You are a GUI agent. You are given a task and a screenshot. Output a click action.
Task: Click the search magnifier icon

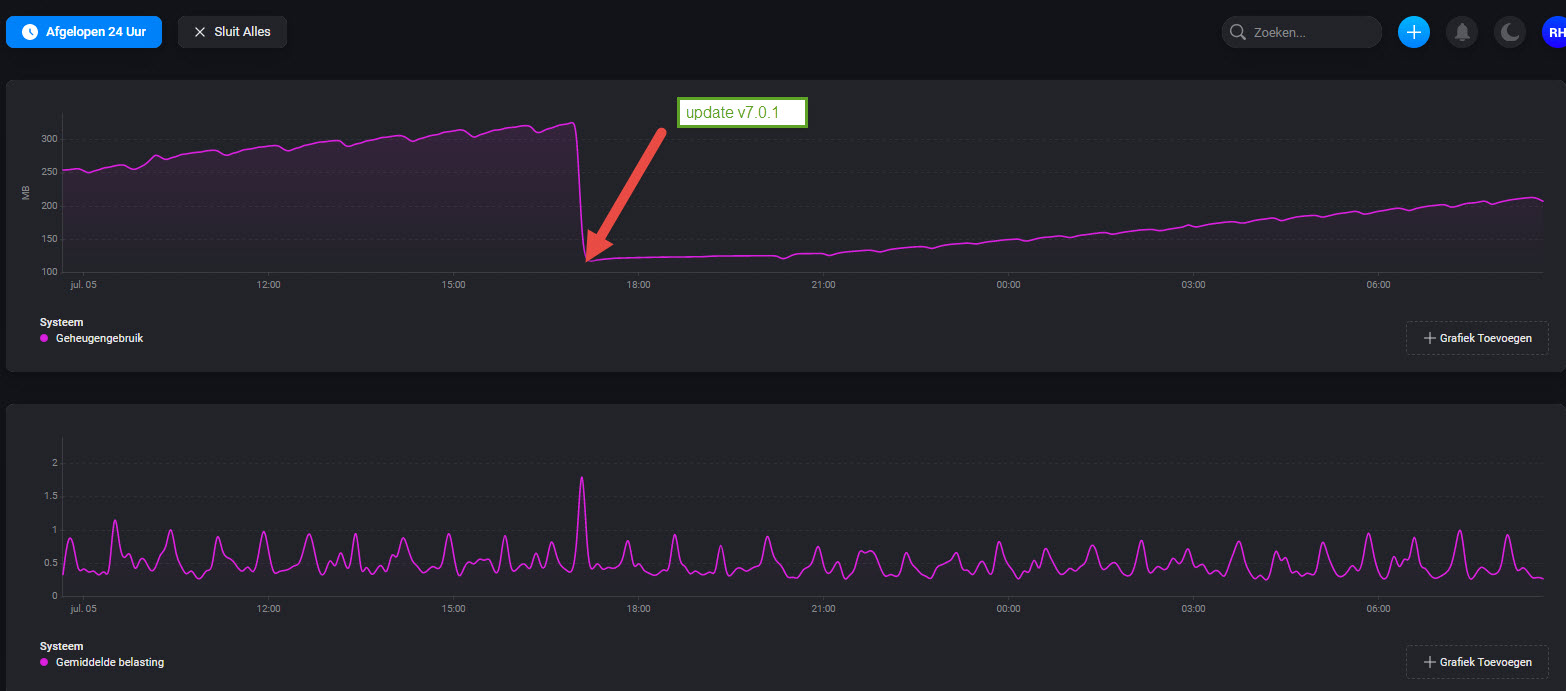(x=1238, y=32)
